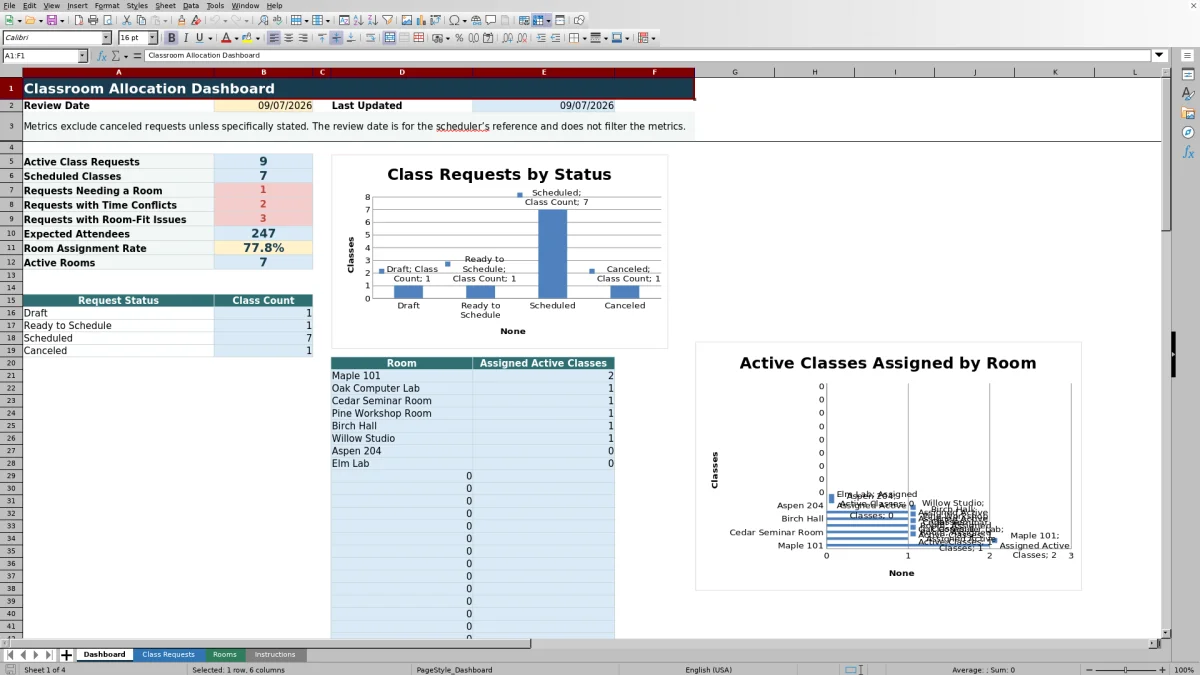This screenshot has height=675, width=1200.
Task: Open Find and Replace icon
Action: [x=263, y=20]
